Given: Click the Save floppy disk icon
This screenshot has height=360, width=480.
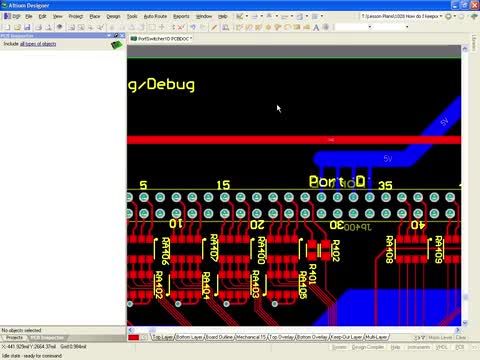Looking at the screenshot, I should 27,27.
